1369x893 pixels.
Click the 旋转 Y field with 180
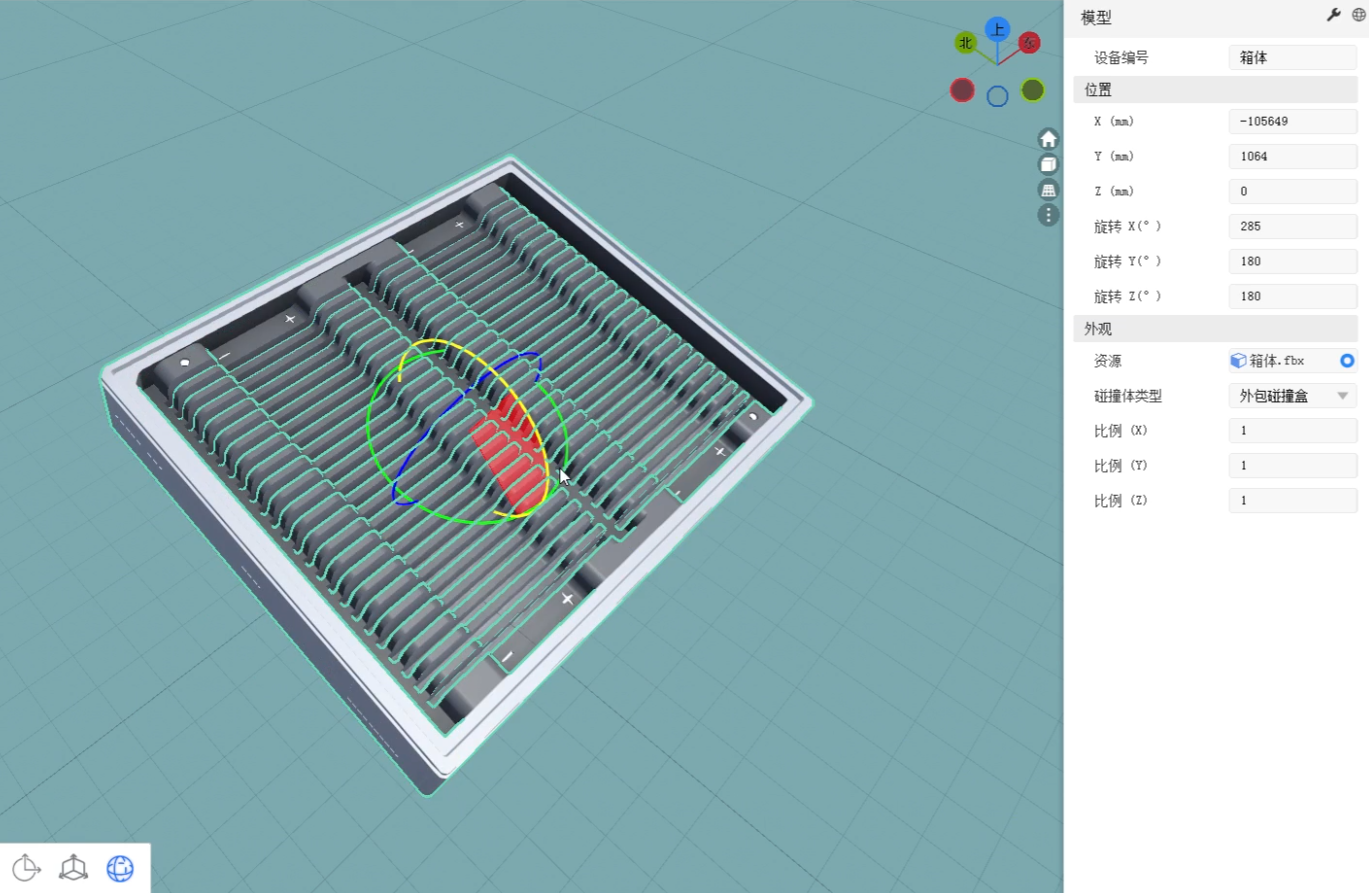pyautogui.click(x=1293, y=261)
